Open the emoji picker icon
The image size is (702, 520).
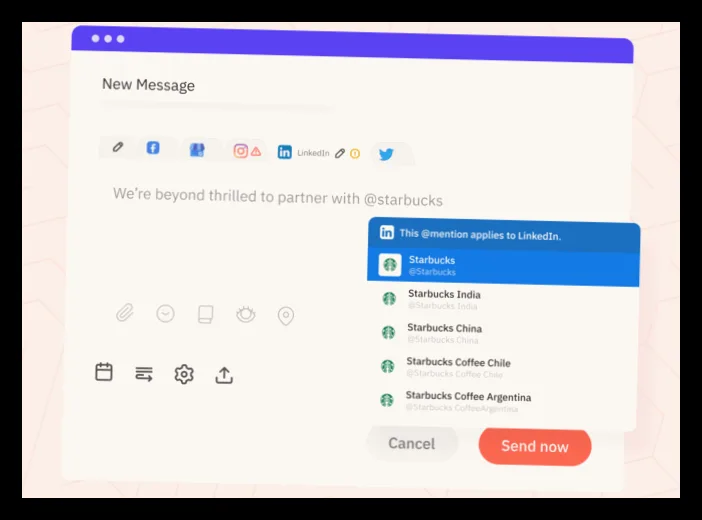coord(165,314)
